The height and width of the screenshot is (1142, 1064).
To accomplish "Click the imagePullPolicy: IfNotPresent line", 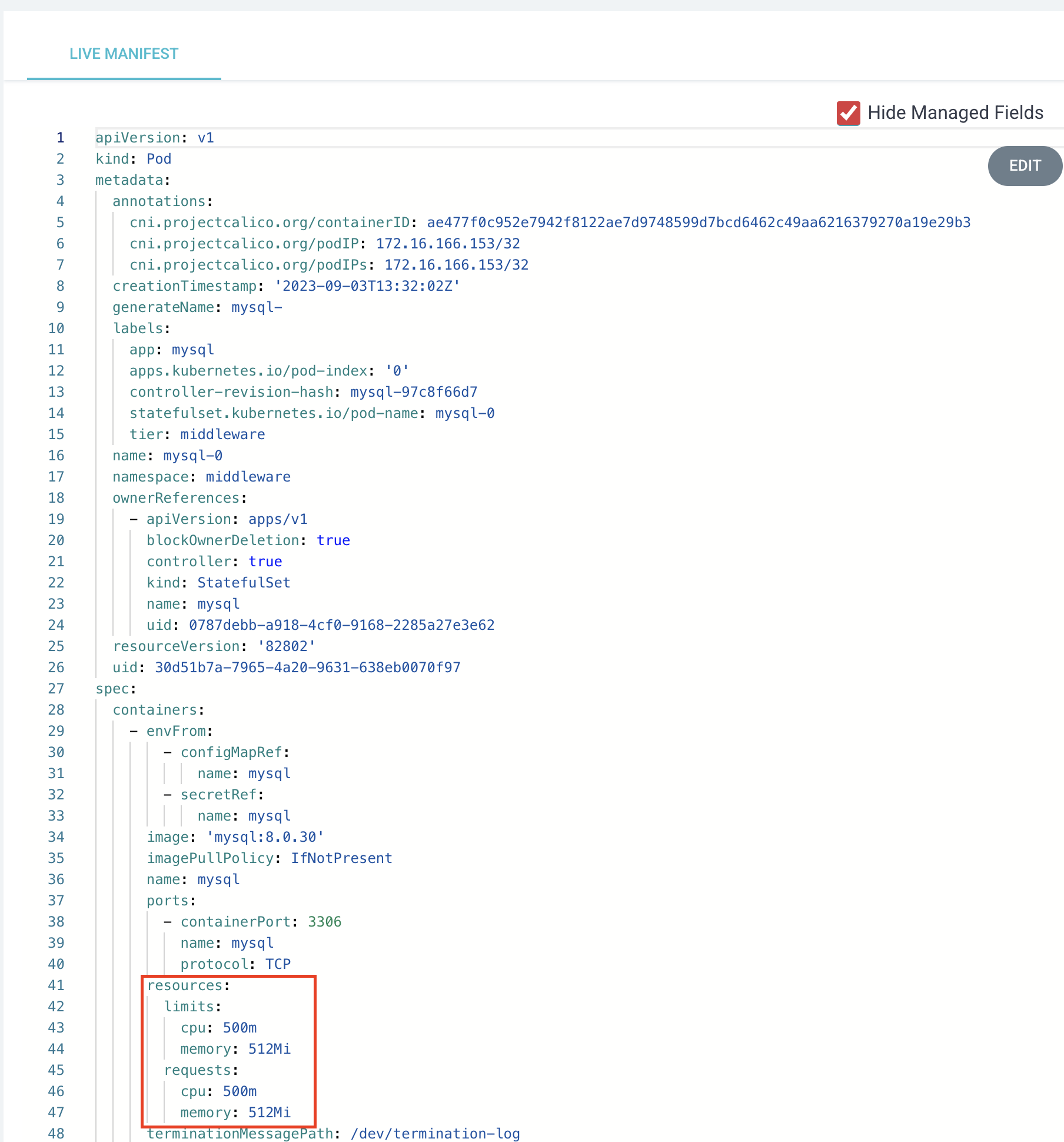I will [x=270, y=858].
